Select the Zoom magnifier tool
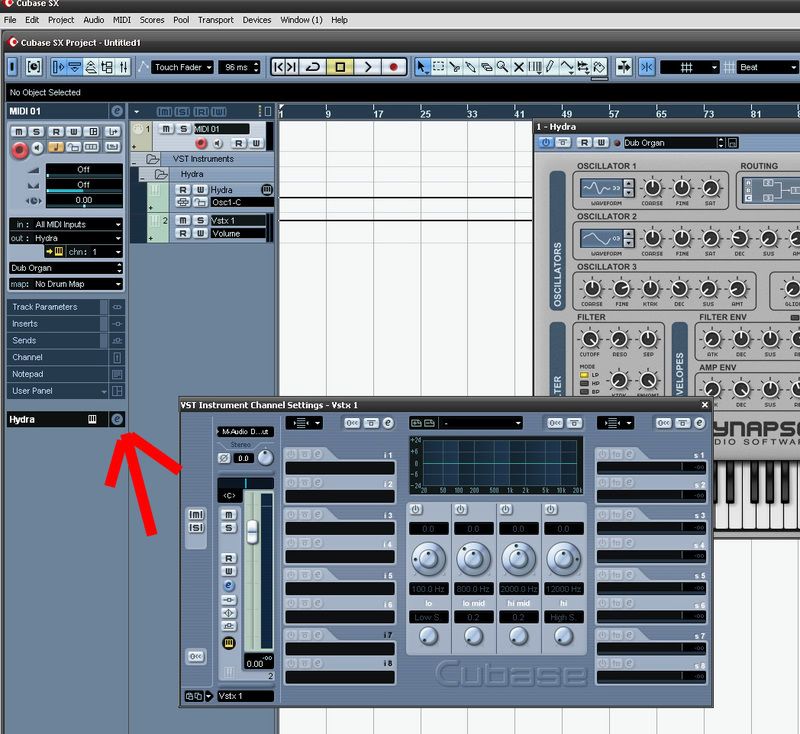 tap(503, 67)
